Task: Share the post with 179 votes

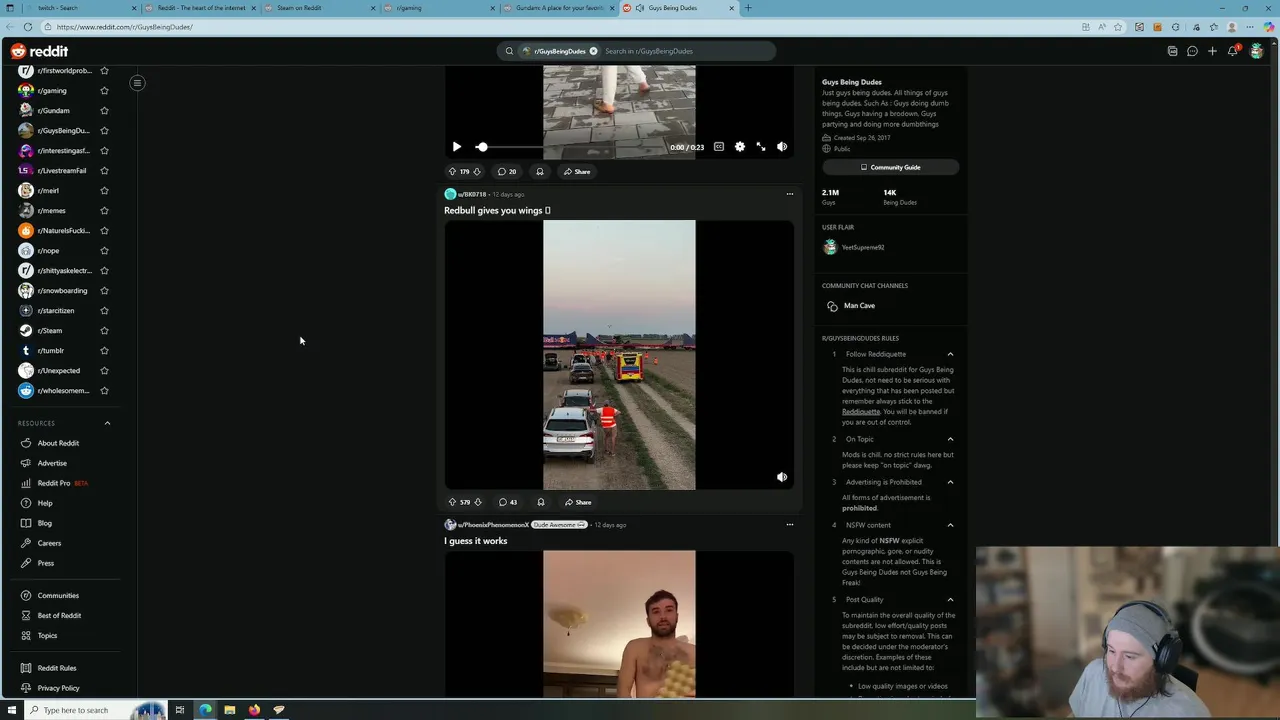Action: click(577, 172)
